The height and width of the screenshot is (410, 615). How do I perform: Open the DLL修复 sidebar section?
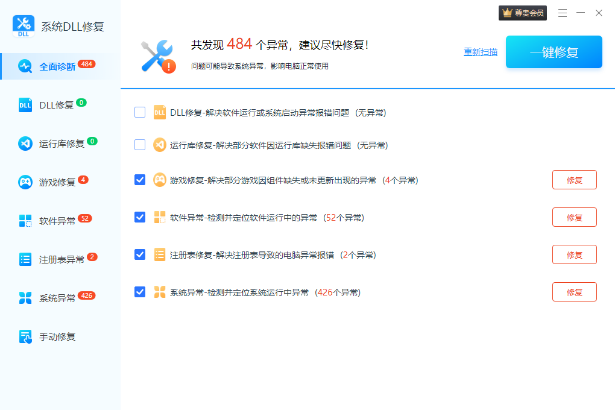pos(60,105)
